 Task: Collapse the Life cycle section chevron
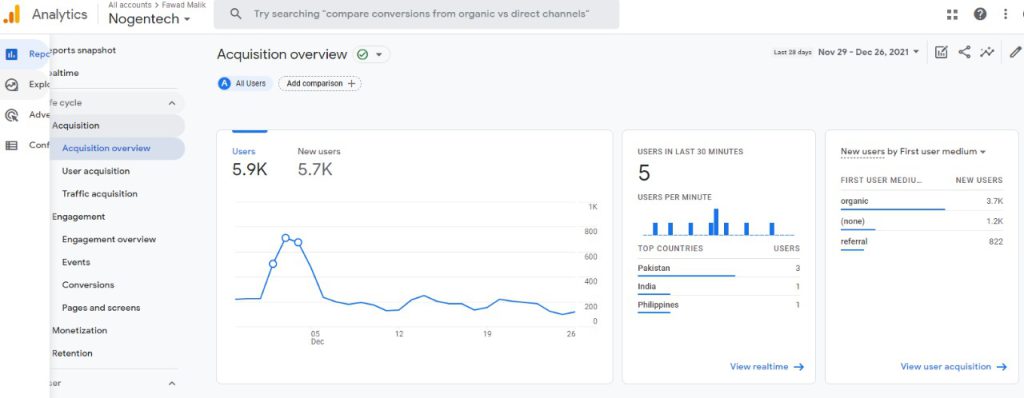point(172,103)
